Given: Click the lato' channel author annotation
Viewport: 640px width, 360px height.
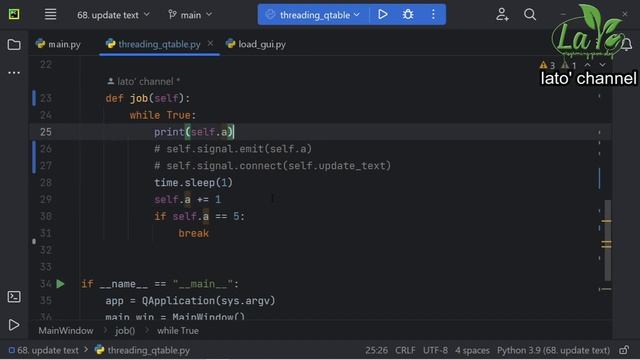Looking at the screenshot, I should pos(144,82).
